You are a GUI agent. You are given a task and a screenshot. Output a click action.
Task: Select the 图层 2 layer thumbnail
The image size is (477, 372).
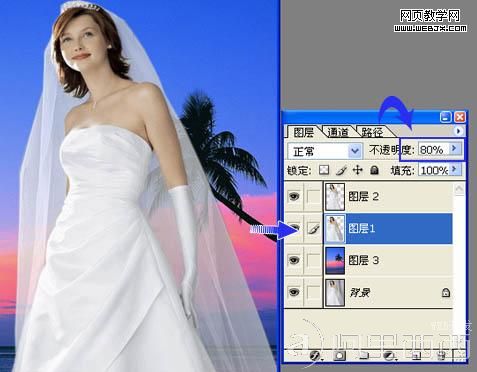click(x=335, y=197)
